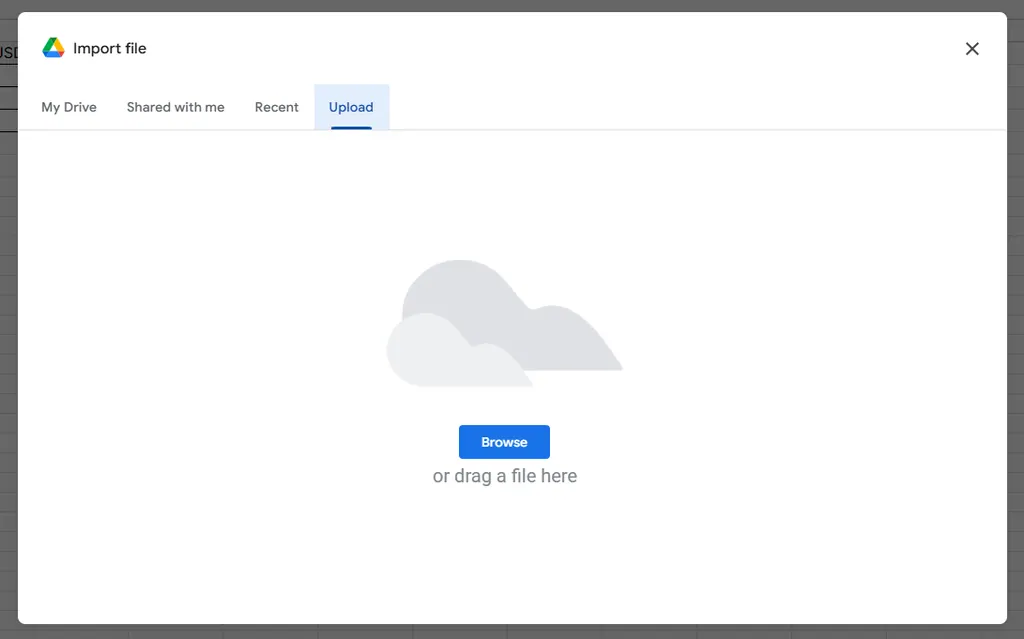The height and width of the screenshot is (639, 1024).
Task: View the Recent files tab
Action: coord(276,107)
